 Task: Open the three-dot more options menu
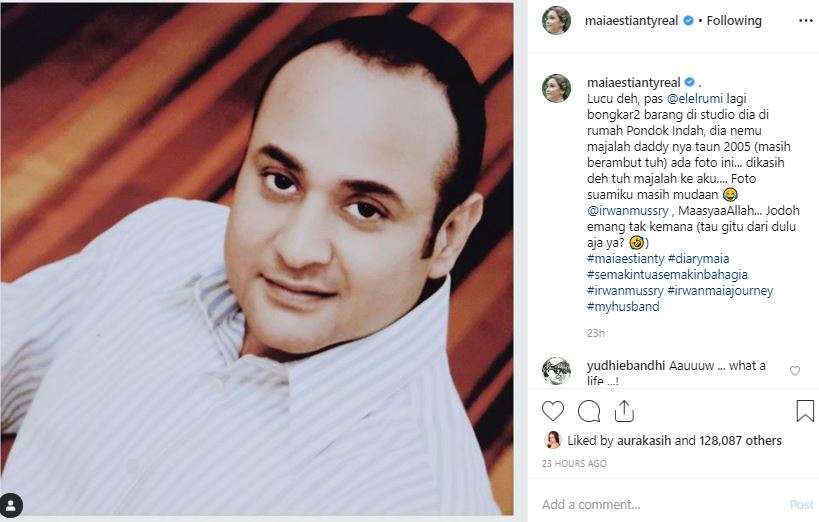click(x=806, y=21)
